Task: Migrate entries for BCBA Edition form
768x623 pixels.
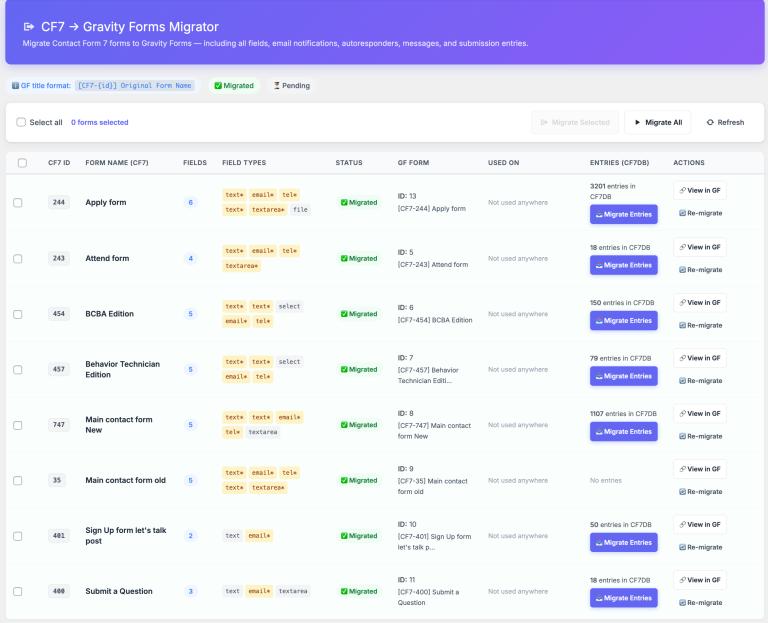Action: pos(623,321)
